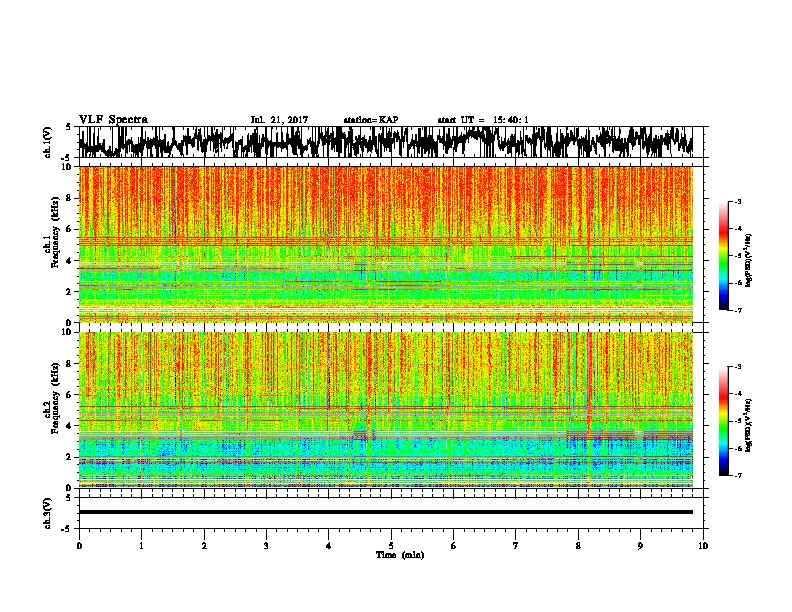Click the date text "Jul. 21, 2017"
792x612 pixels.
pyautogui.click(x=279, y=120)
